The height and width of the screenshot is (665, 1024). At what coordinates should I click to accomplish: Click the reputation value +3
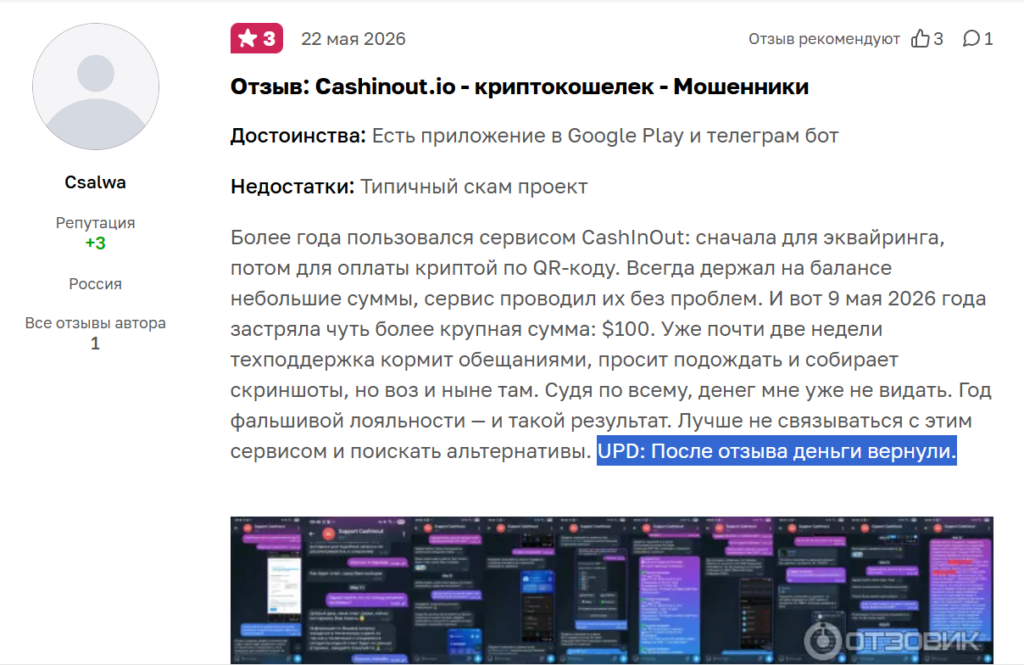pos(95,243)
